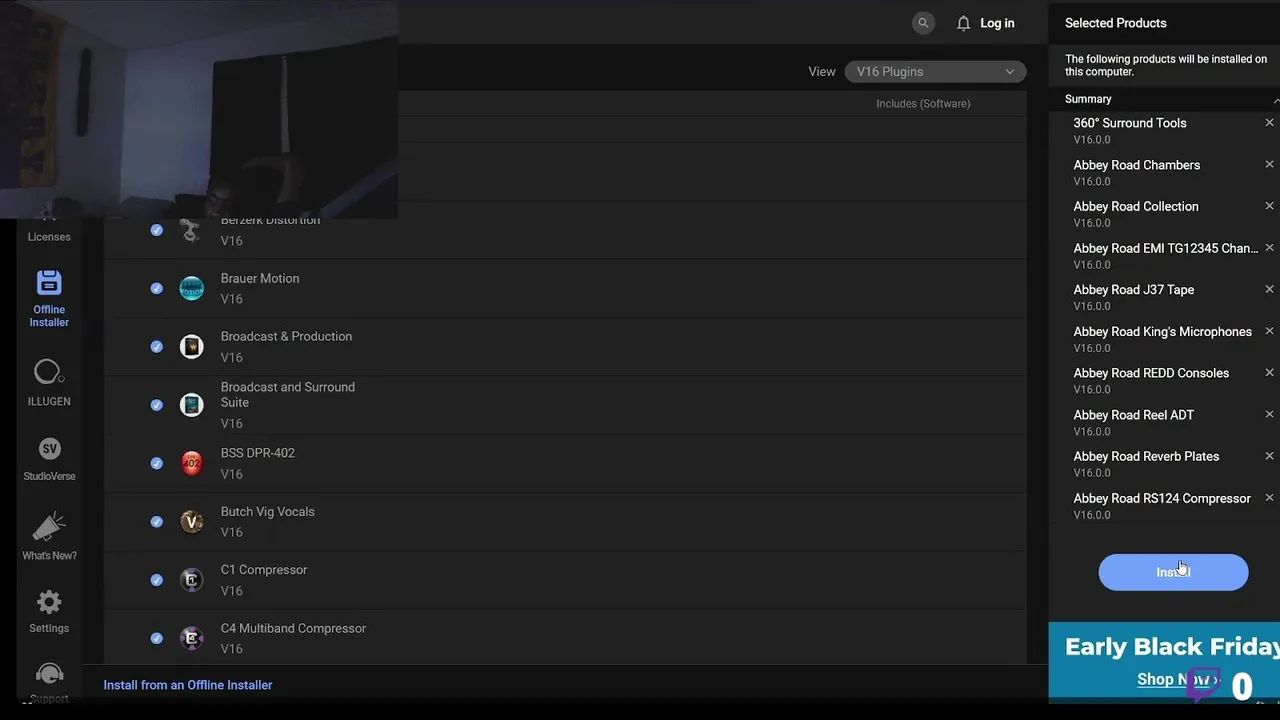Click the BSS DPR-402 plugin icon
This screenshot has height=720, width=1280.
pyautogui.click(x=191, y=463)
